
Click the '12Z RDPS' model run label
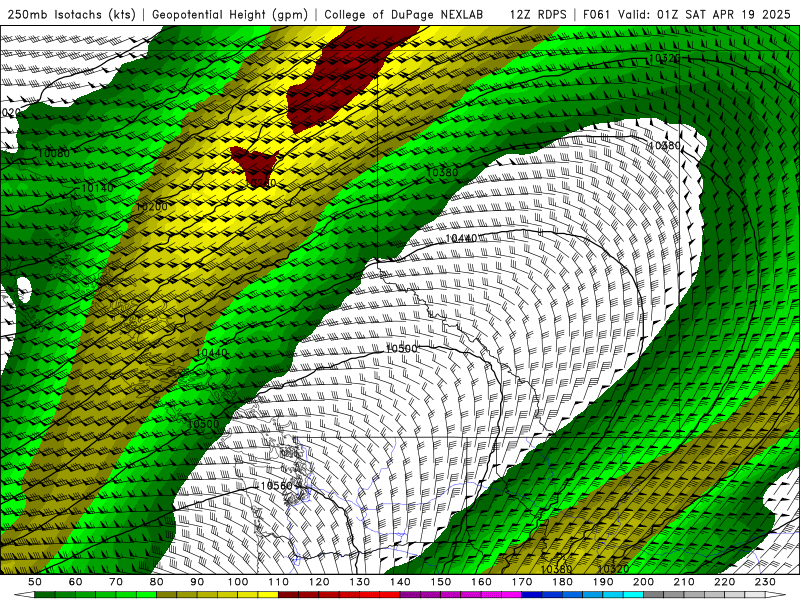[538, 14]
